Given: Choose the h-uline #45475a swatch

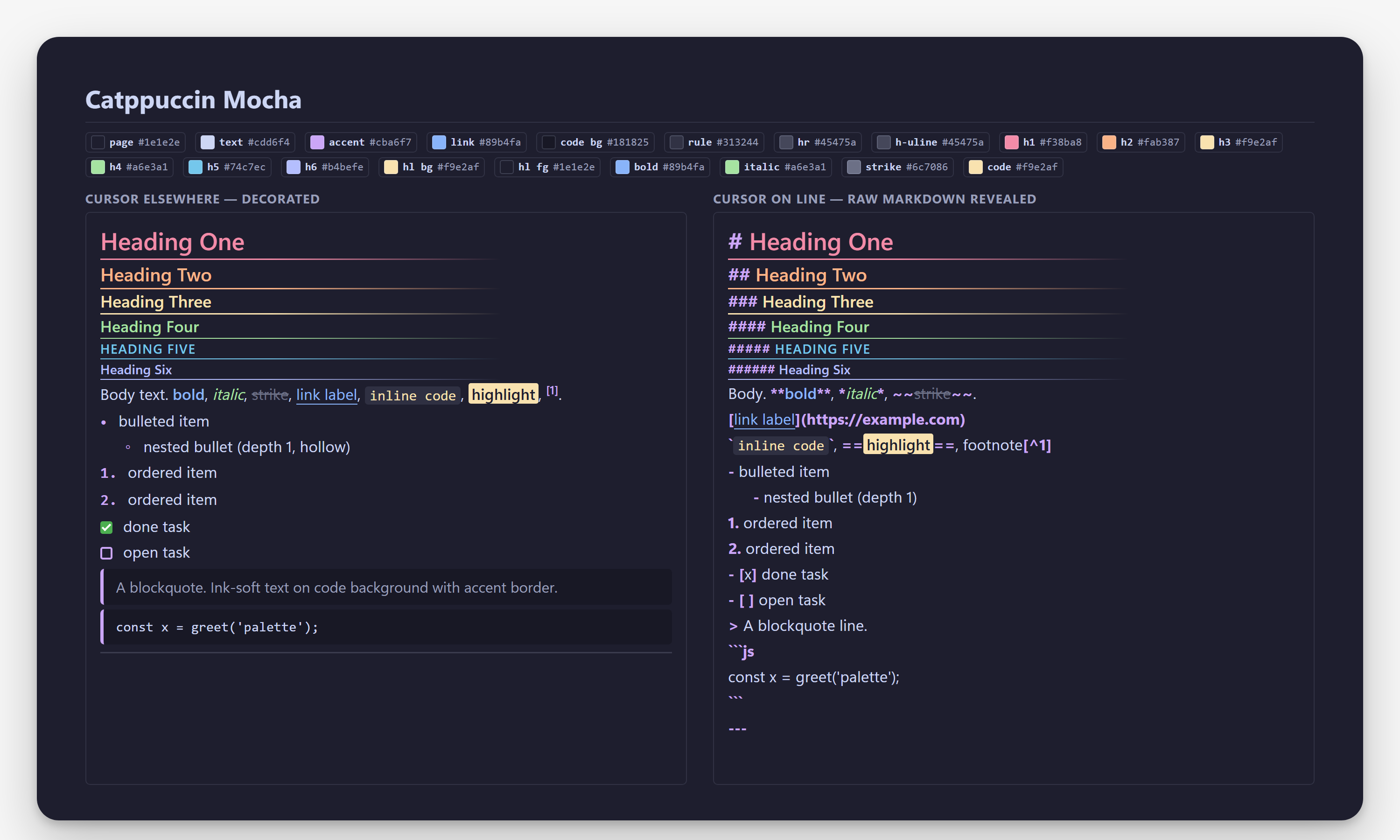Looking at the screenshot, I should coord(931,142).
